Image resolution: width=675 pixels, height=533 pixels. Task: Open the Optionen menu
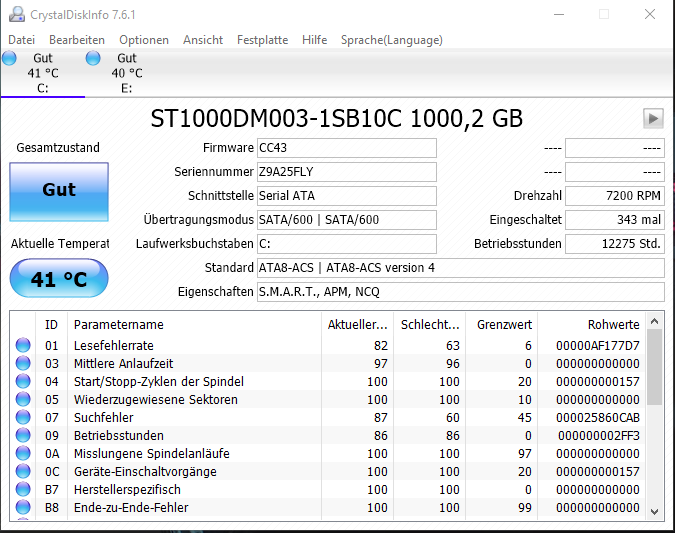(144, 40)
